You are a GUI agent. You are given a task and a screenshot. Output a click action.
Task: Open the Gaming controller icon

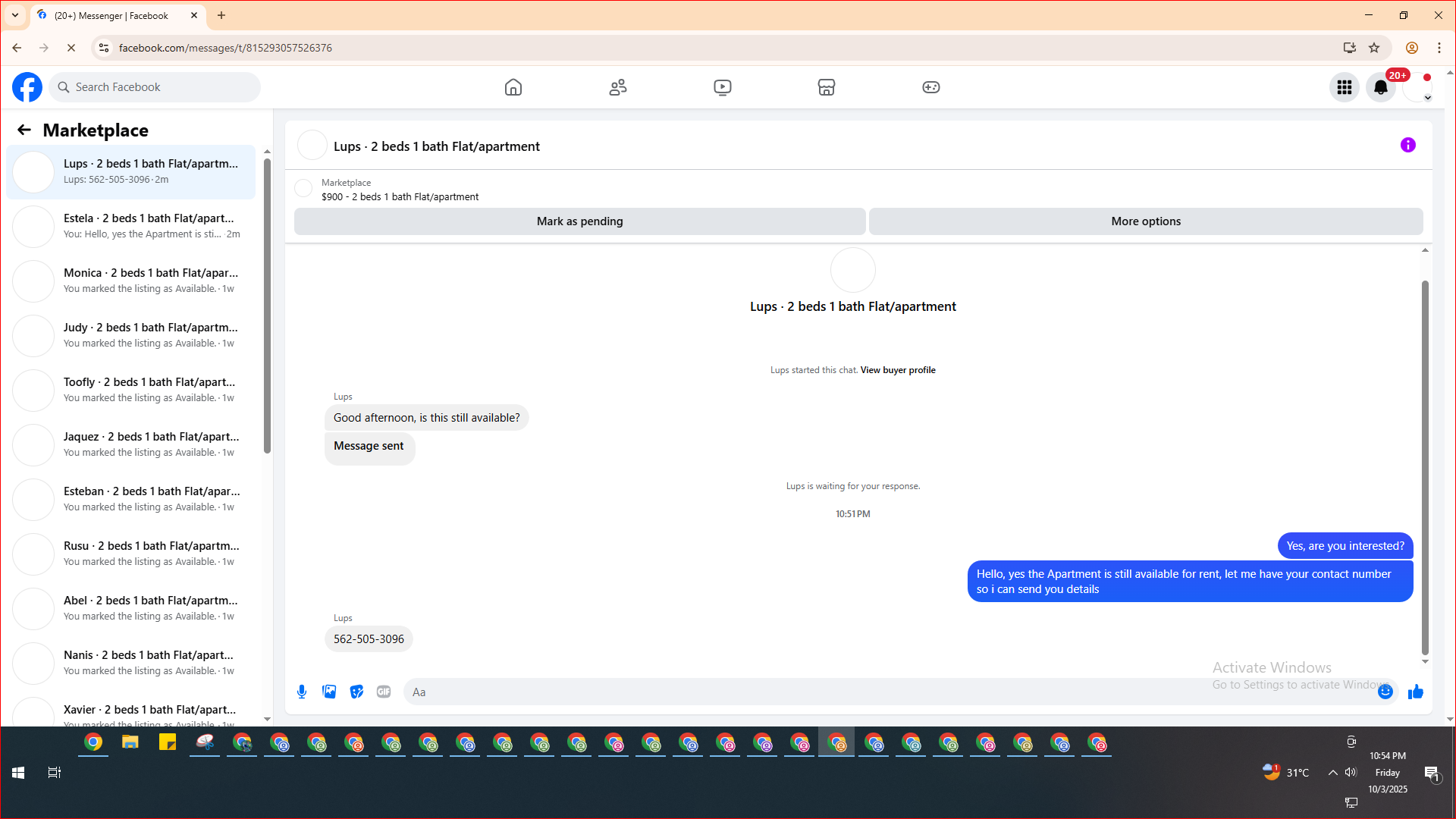point(931,87)
